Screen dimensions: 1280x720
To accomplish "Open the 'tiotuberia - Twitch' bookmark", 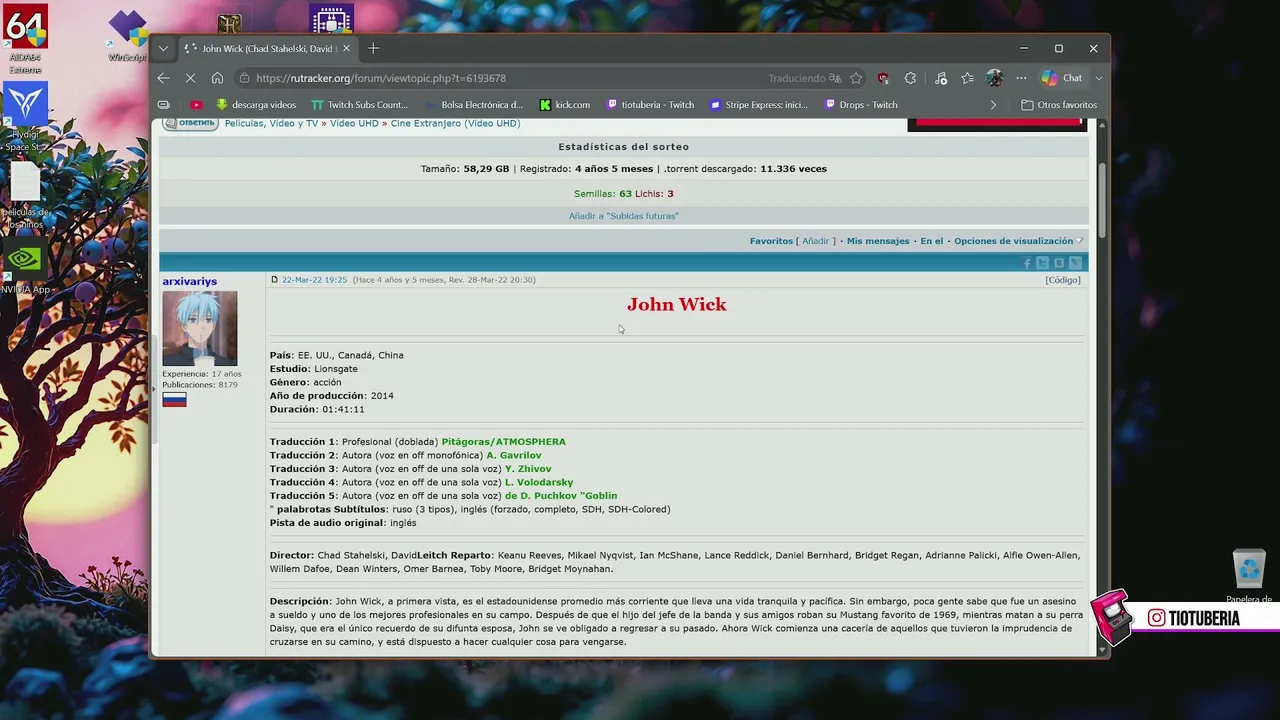I will click(650, 104).
